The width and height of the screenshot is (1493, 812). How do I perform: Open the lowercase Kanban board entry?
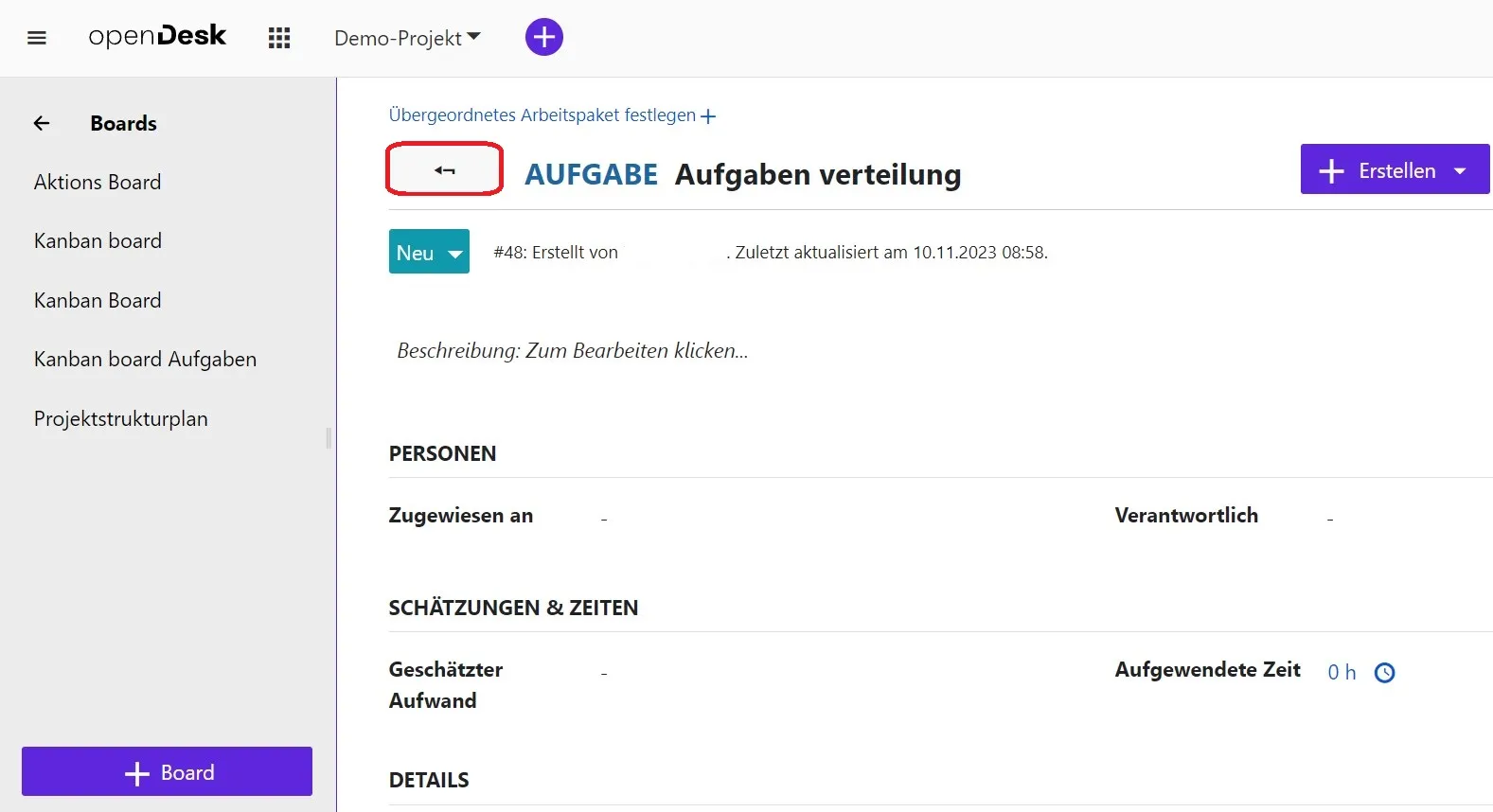coord(98,240)
